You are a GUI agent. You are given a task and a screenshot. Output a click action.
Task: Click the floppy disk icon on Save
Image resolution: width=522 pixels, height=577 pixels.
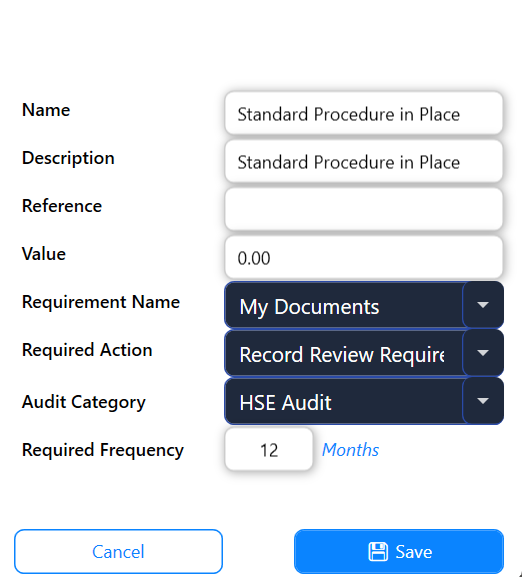(378, 552)
